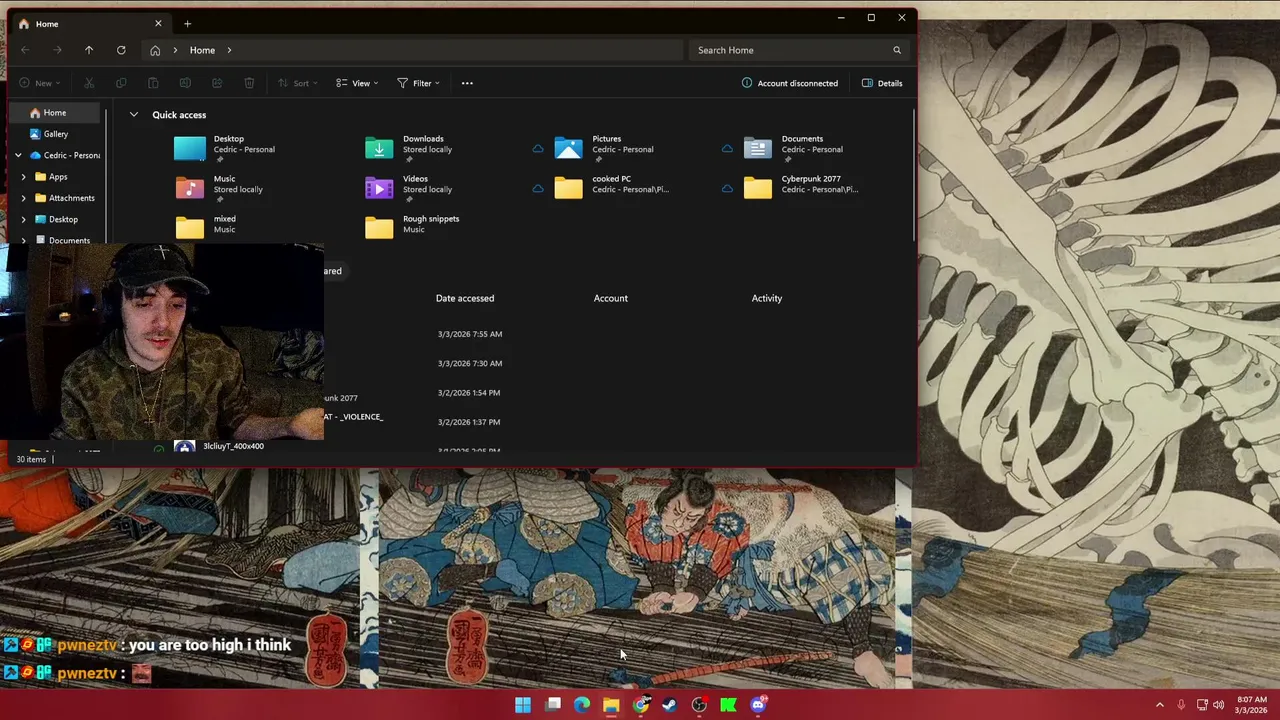Open the Downloads quick access folder
1280x720 pixels.
(x=409, y=148)
